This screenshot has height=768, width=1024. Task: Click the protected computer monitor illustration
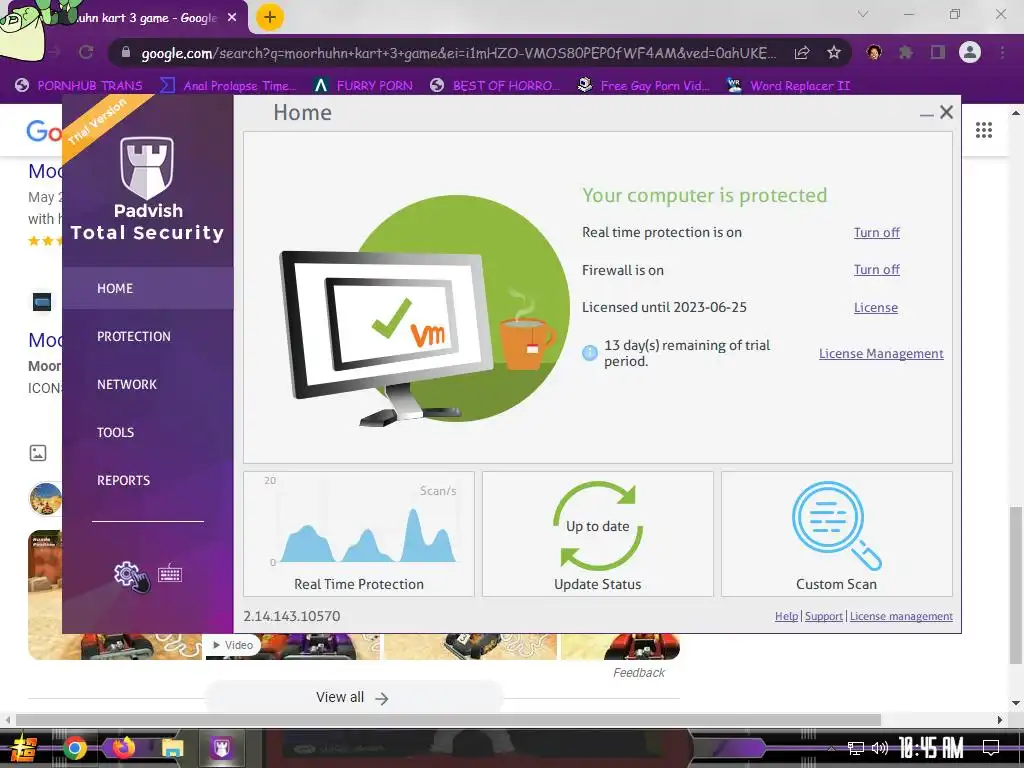[385, 338]
